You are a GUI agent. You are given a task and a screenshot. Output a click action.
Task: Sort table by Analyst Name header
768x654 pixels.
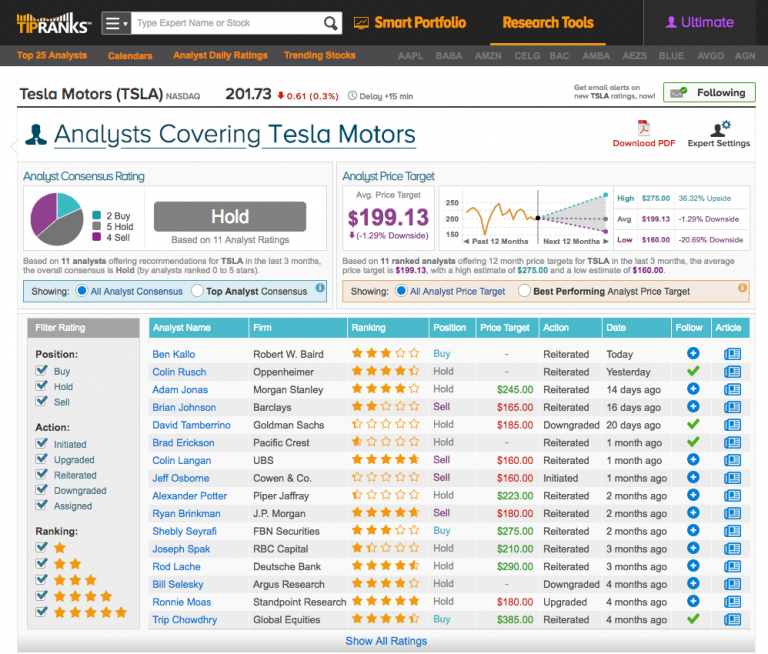click(x=198, y=328)
